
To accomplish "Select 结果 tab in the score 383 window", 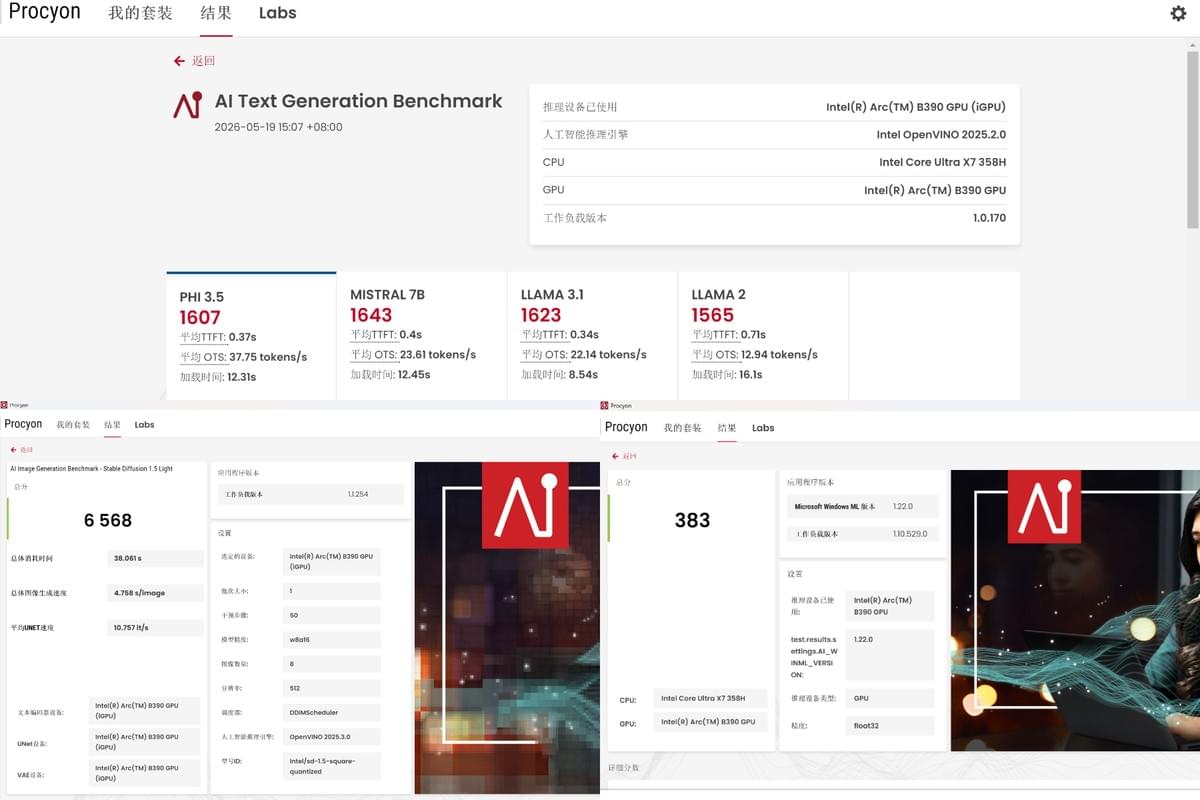I will 727,428.
